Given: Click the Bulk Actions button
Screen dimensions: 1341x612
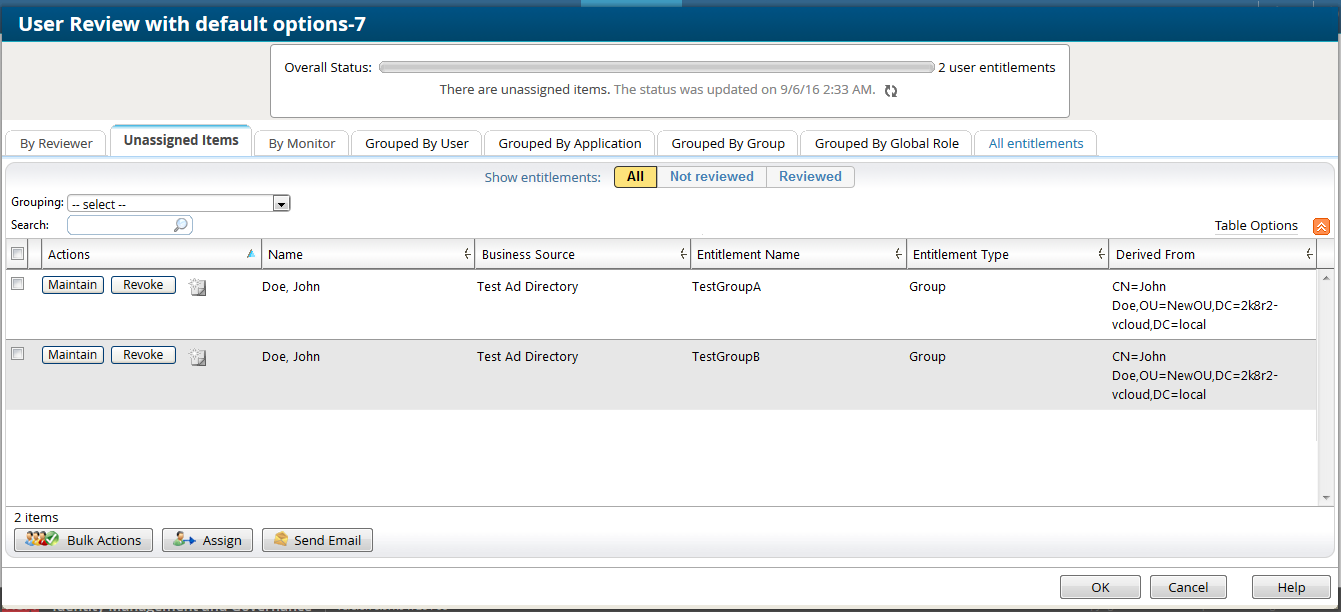Looking at the screenshot, I should pos(84,540).
